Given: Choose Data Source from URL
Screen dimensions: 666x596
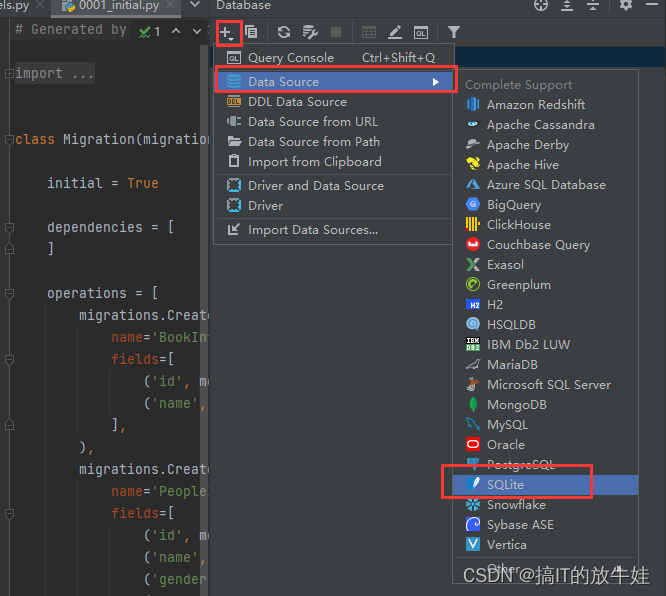Looking at the screenshot, I should pyautogui.click(x=334, y=122).
